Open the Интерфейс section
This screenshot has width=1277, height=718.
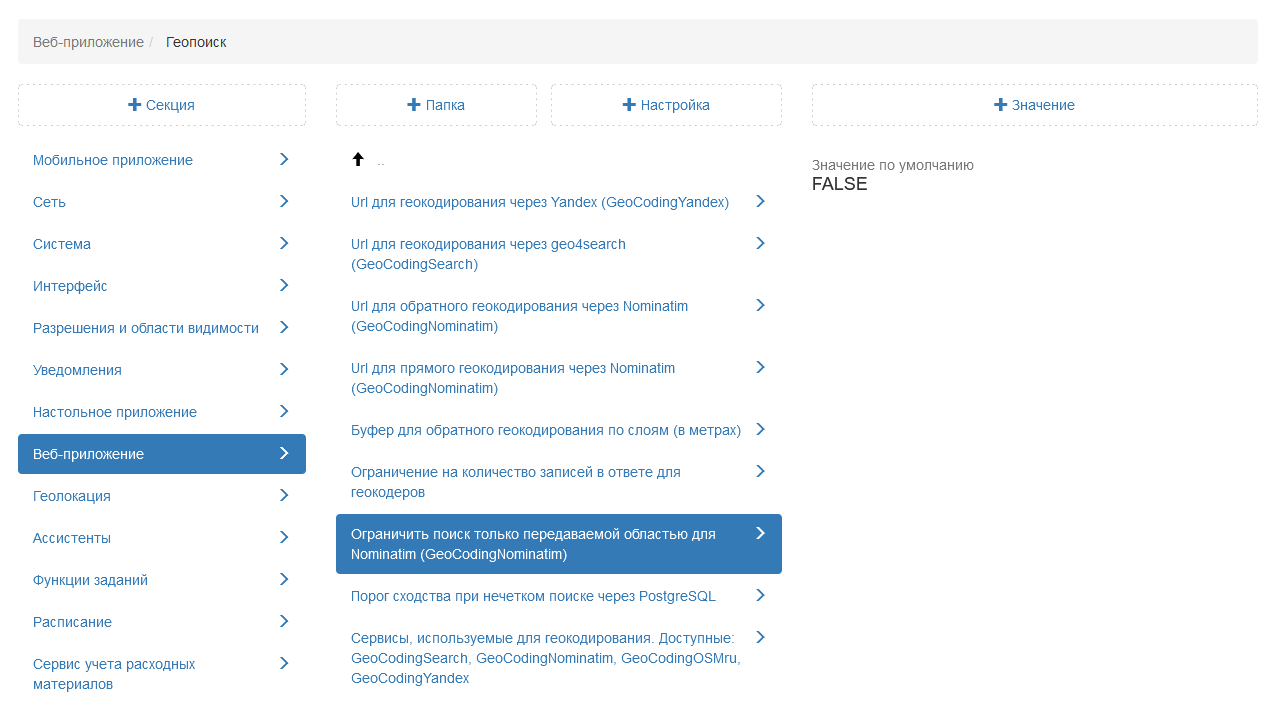point(70,286)
